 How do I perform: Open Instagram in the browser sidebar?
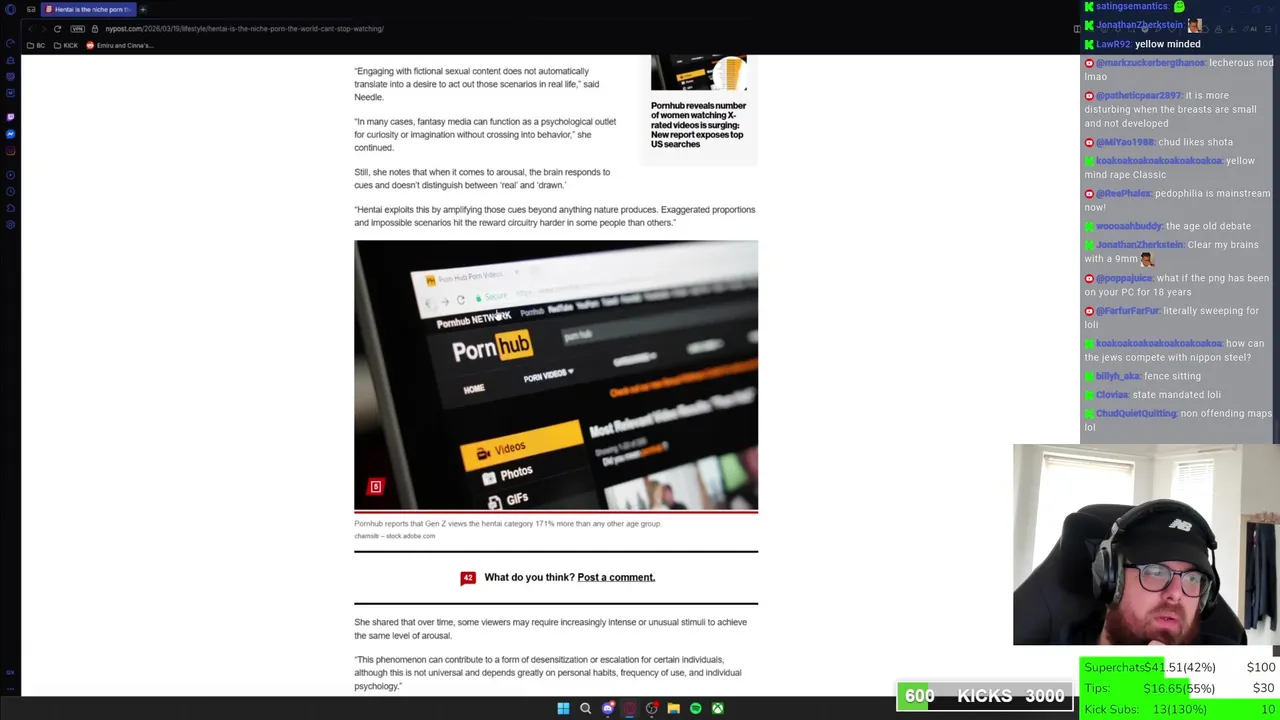pos(10,152)
